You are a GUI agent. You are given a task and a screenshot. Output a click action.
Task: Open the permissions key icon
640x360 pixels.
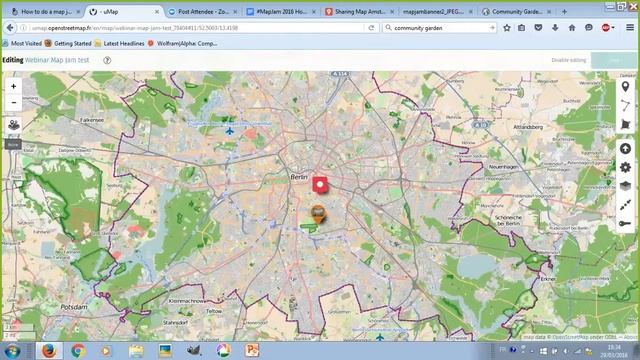pyautogui.click(x=625, y=223)
